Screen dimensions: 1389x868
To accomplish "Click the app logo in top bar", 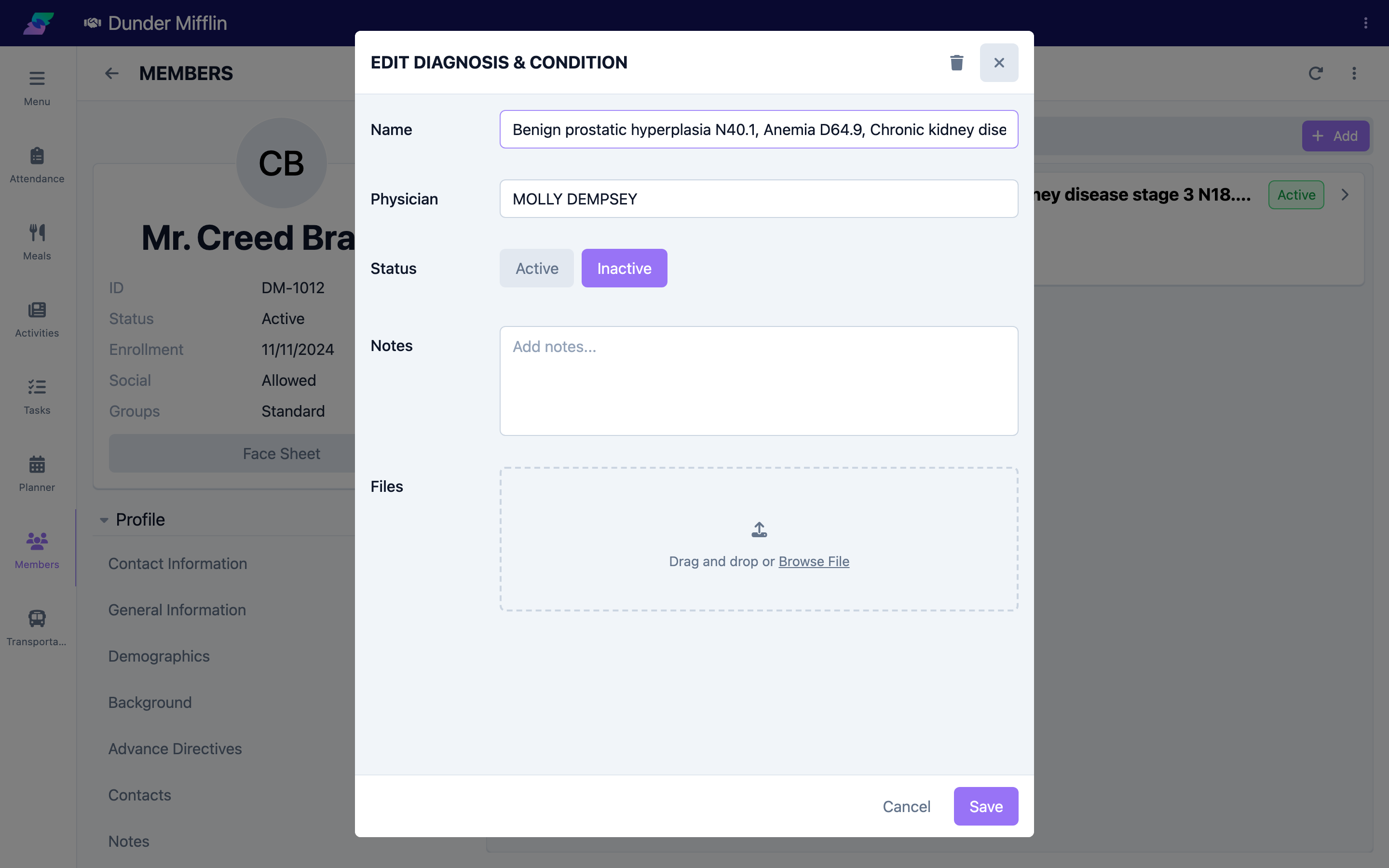I will 39,23.
